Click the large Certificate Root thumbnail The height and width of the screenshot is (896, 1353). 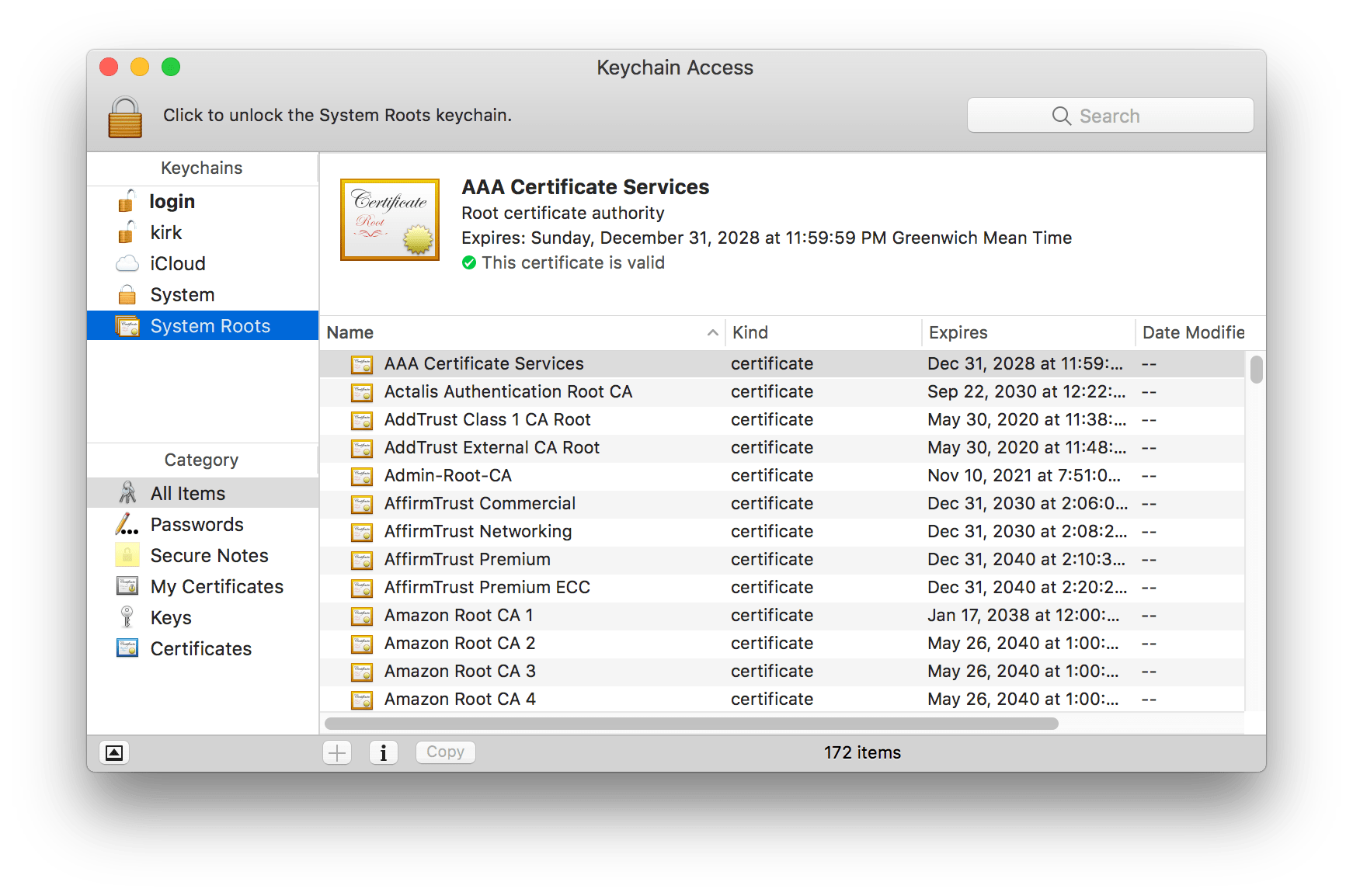[x=390, y=220]
